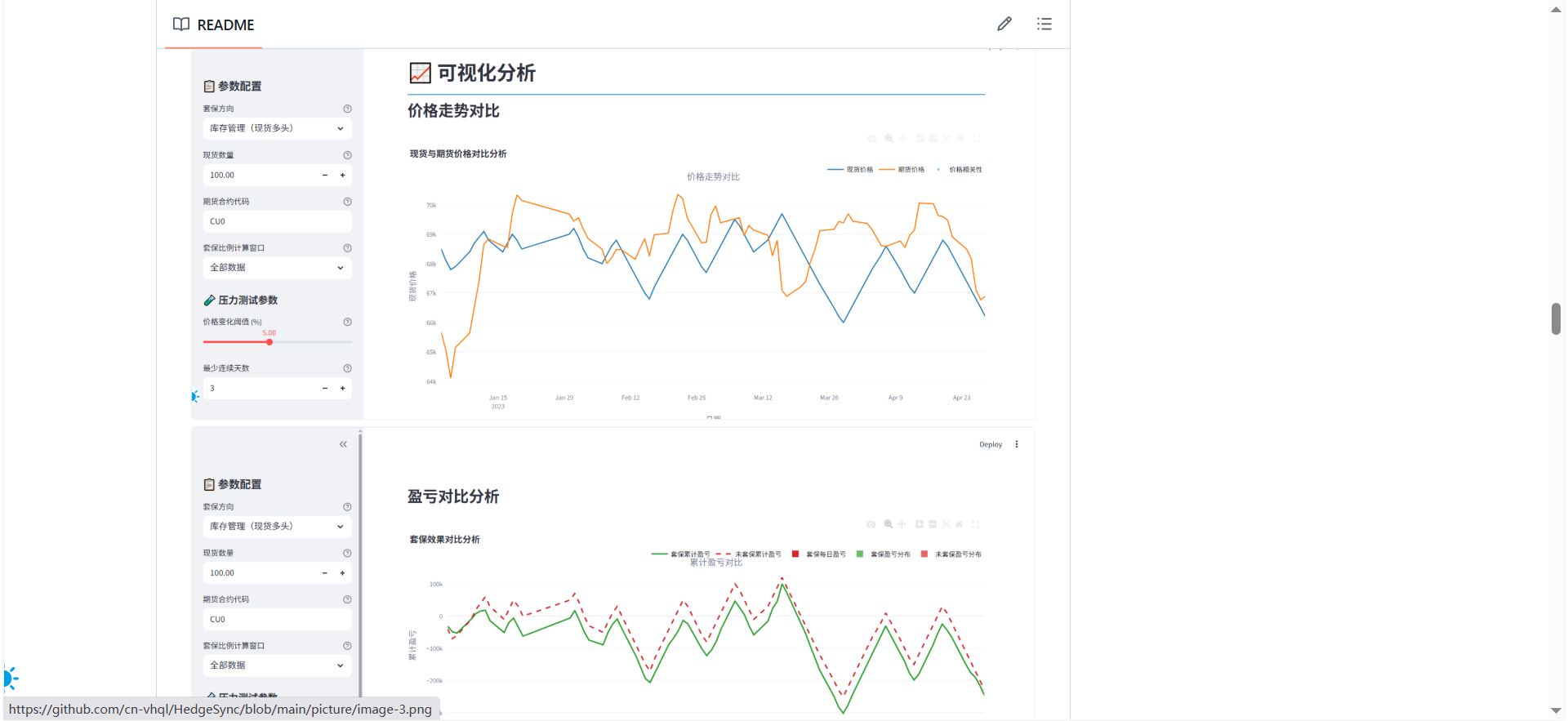Image resolution: width=1568 pixels, height=721 pixels.
Task: Open the three-dot menu beside Deploy
Action: click(x=1017, y=444)
